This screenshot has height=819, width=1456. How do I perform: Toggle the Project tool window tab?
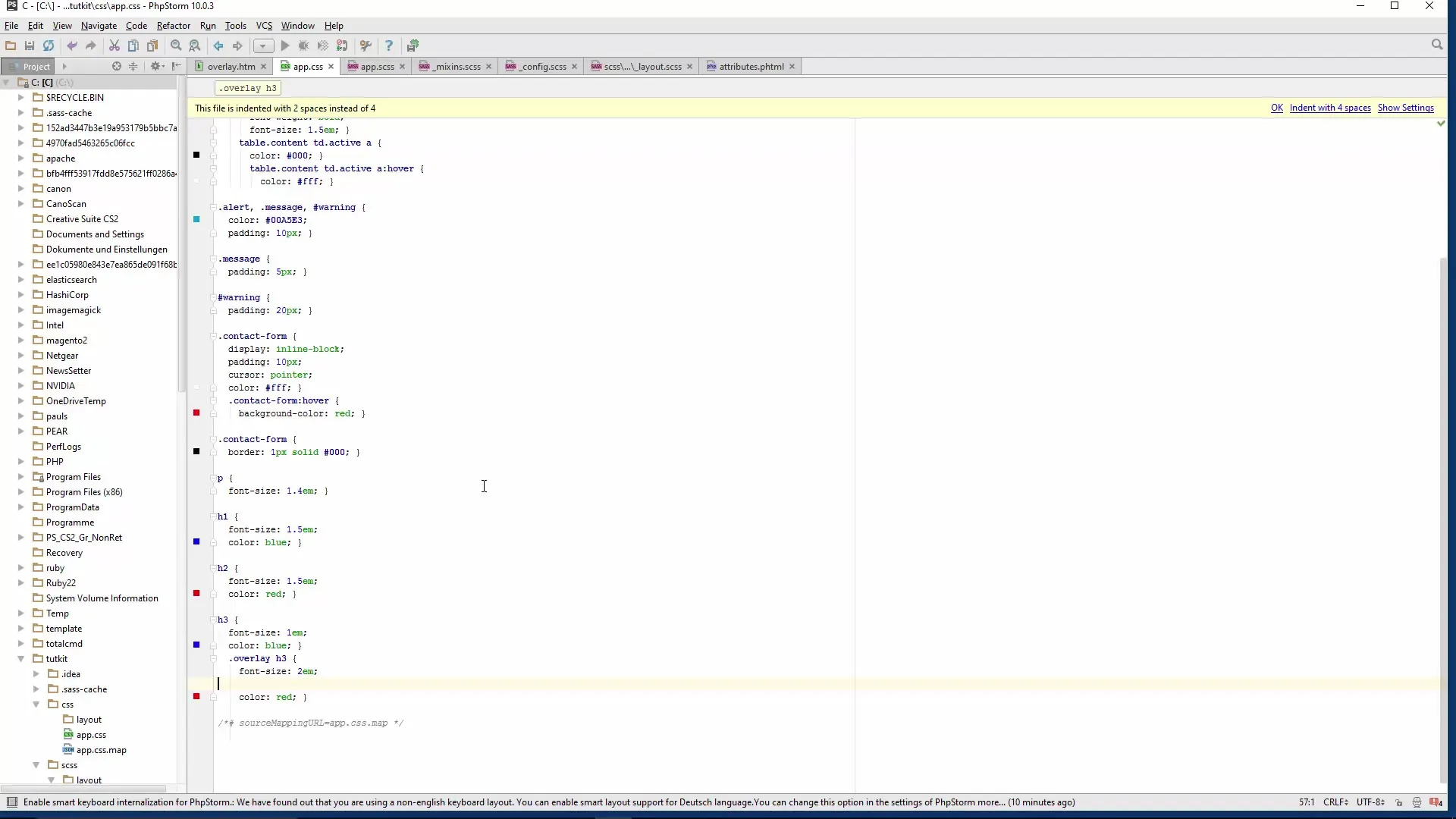coord(28,66)
